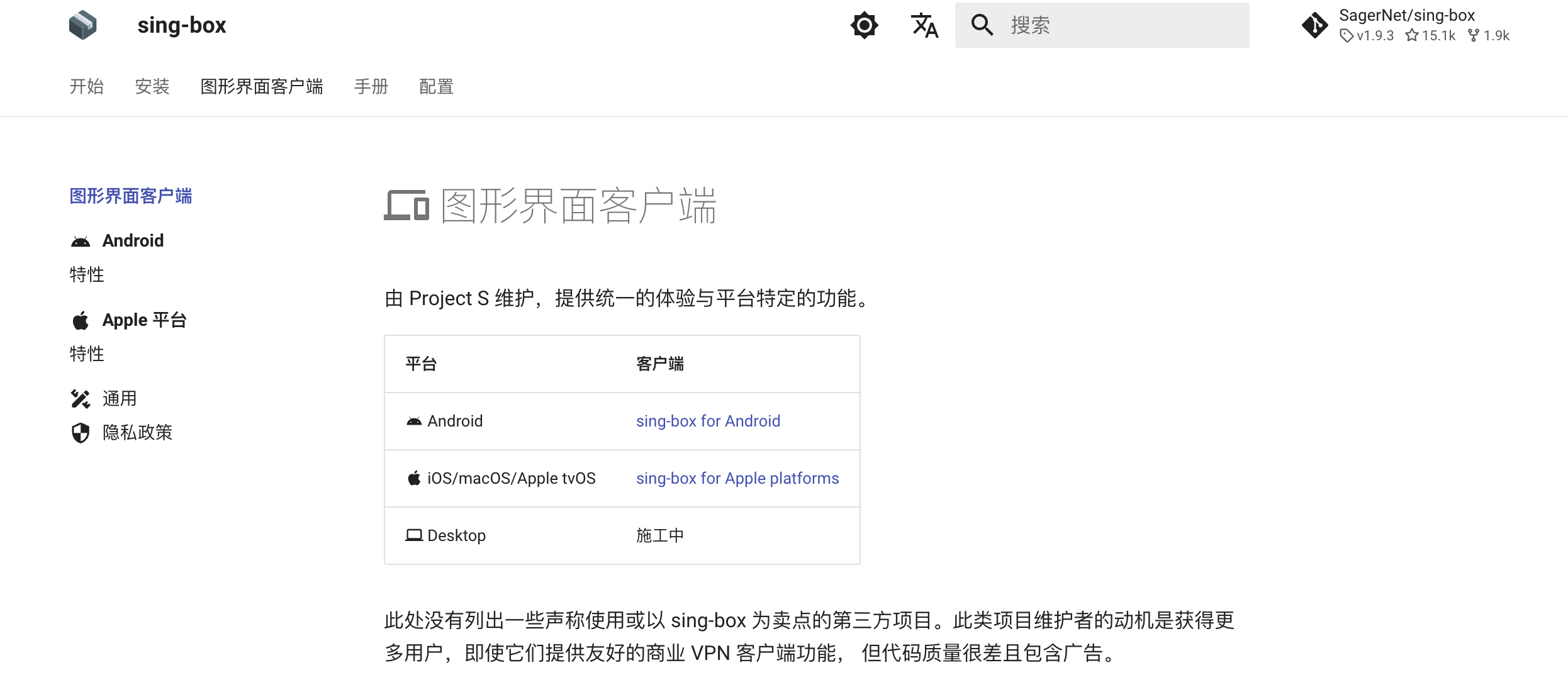Open the 开始 tab

86,86
